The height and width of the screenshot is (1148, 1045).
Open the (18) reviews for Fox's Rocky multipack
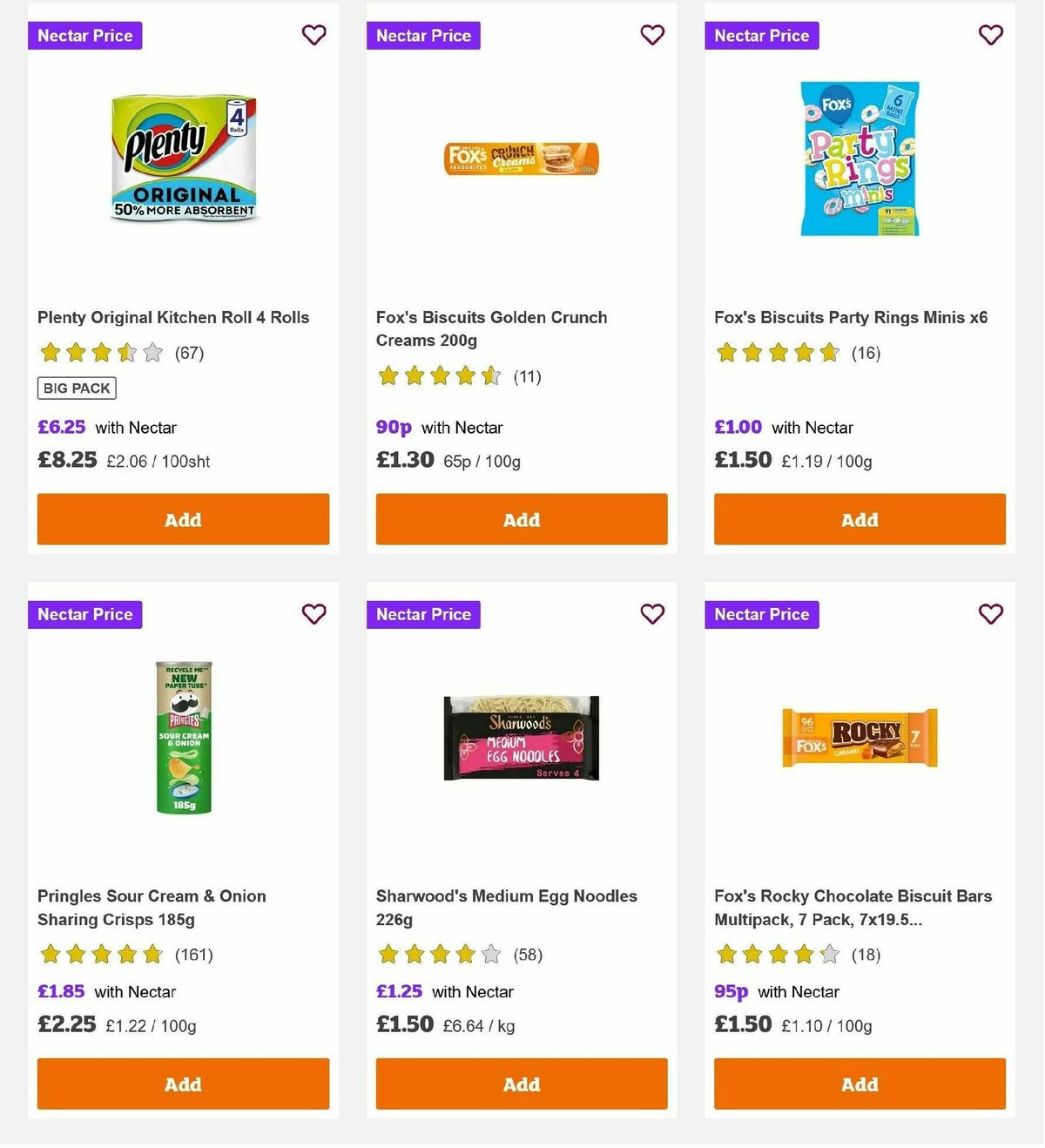pos(866,955)
